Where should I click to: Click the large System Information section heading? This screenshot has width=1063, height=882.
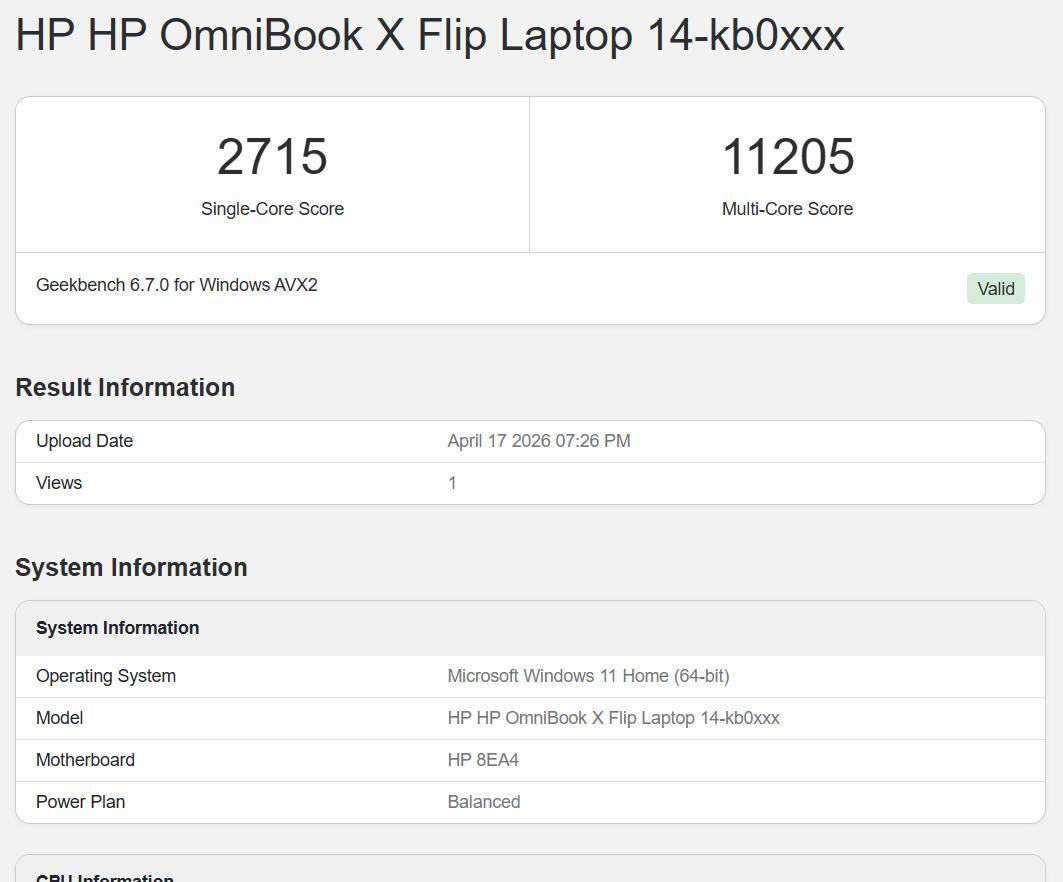pos(132,567)
